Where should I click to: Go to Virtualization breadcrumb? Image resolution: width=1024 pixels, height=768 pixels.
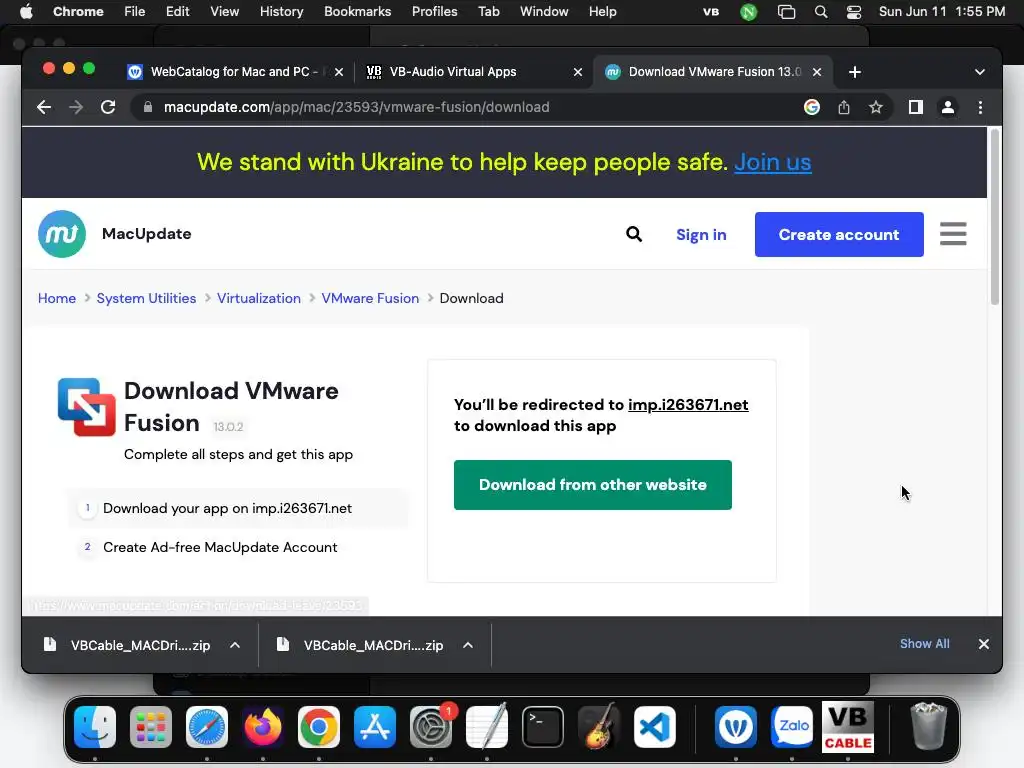tap(259, 298)
